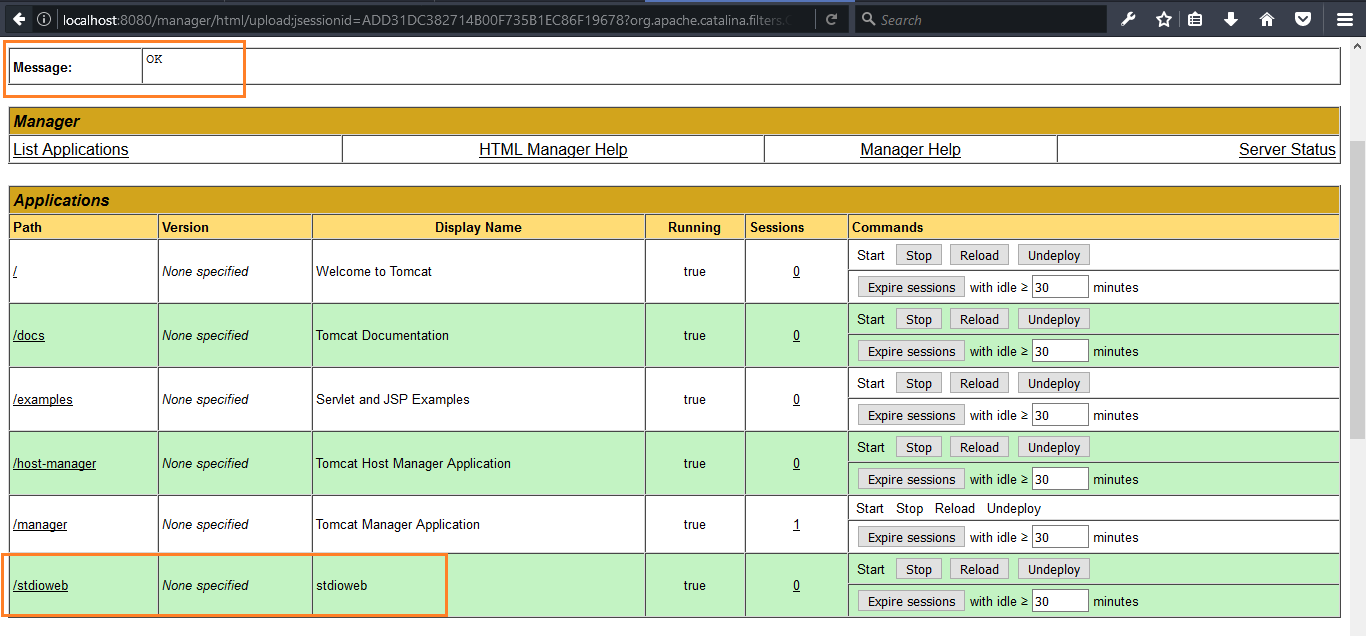Image resolution: width=1366 pixels, height=636 pixels.
Task: Click idle minutes field for root app
Action: point(1060,287)
